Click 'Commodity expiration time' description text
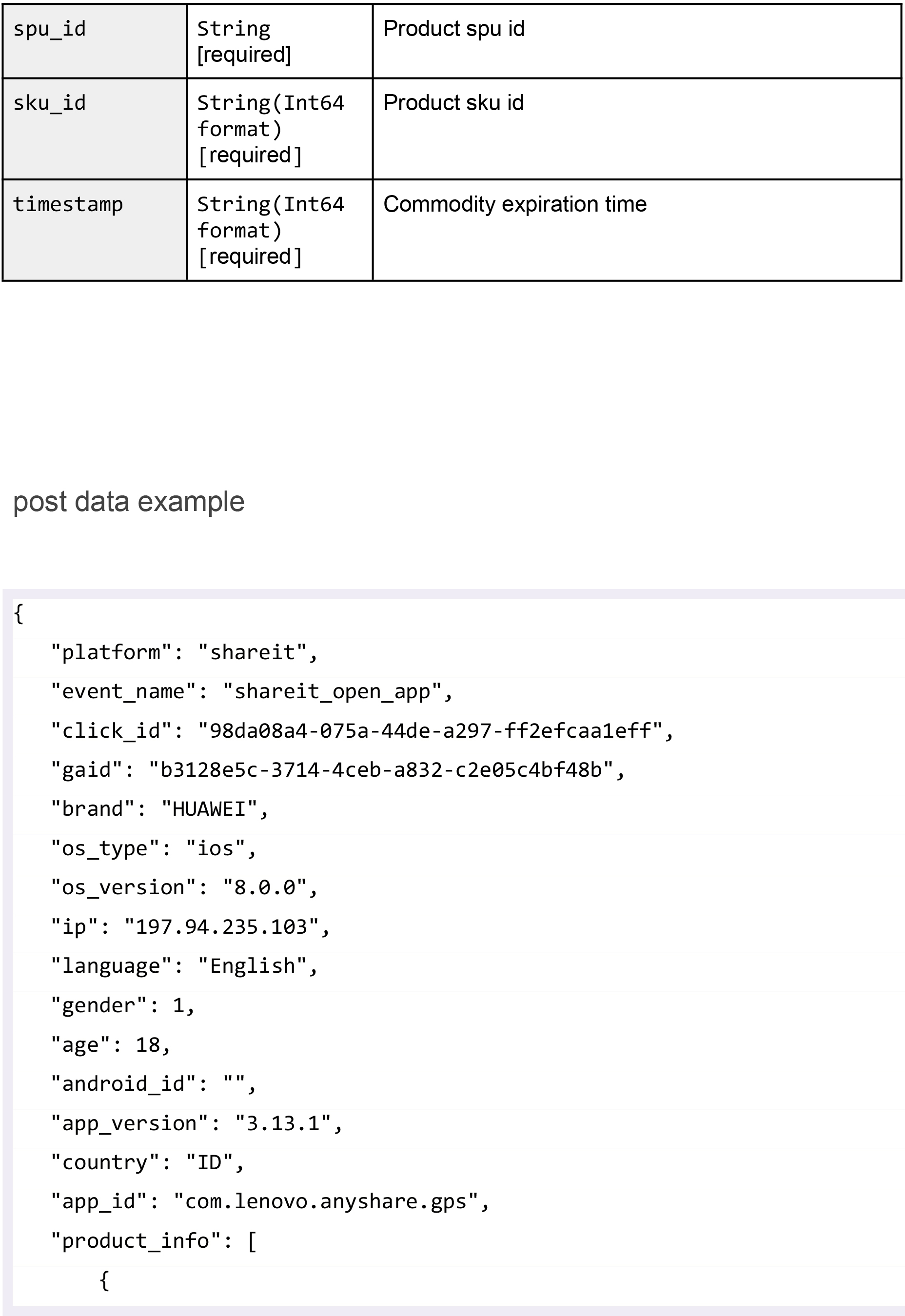This screenshot has width=905, height=1316. coord(515,204)
